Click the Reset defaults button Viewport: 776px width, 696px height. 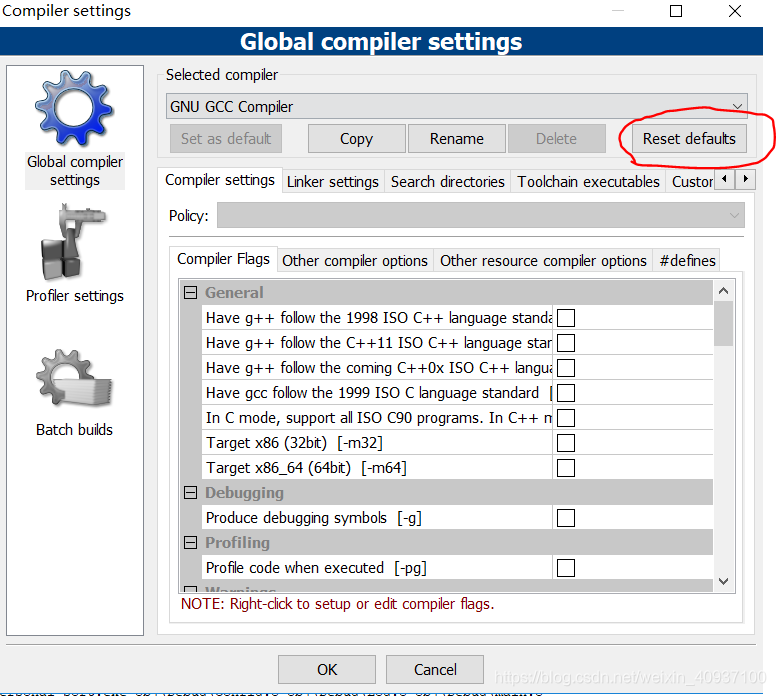pos(689,139)
